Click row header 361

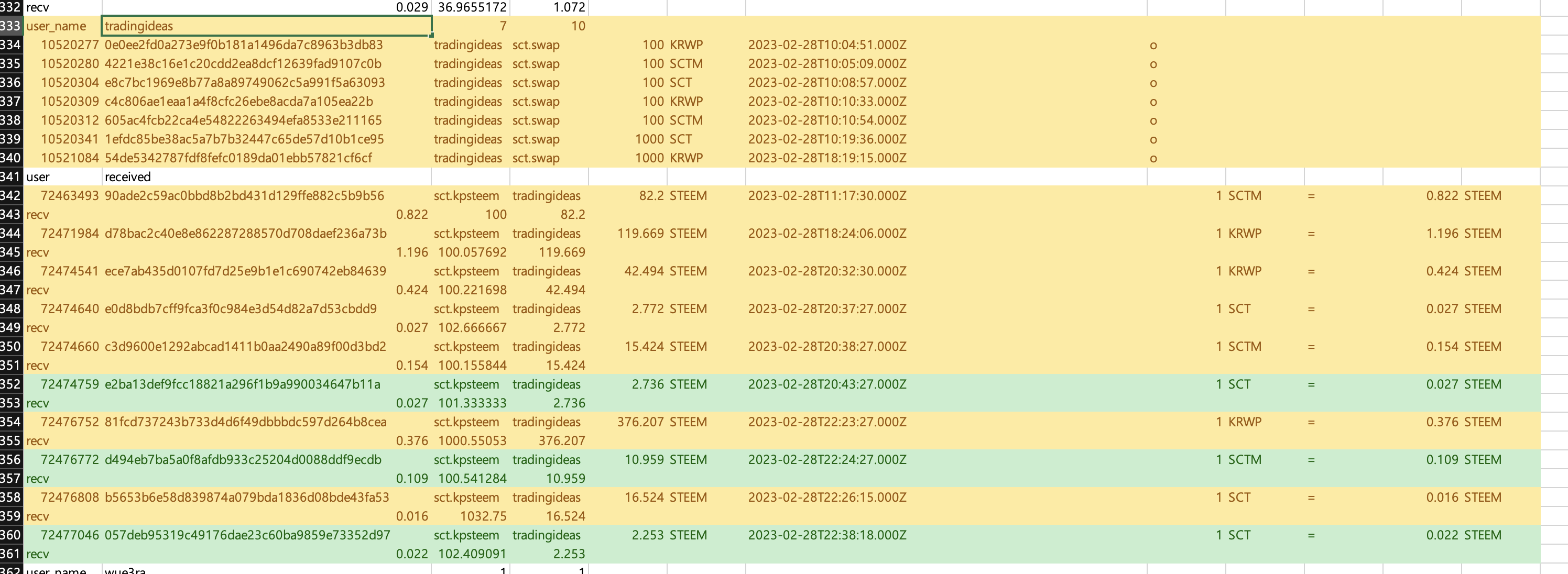pyautogui.click(x=10, y=554)
